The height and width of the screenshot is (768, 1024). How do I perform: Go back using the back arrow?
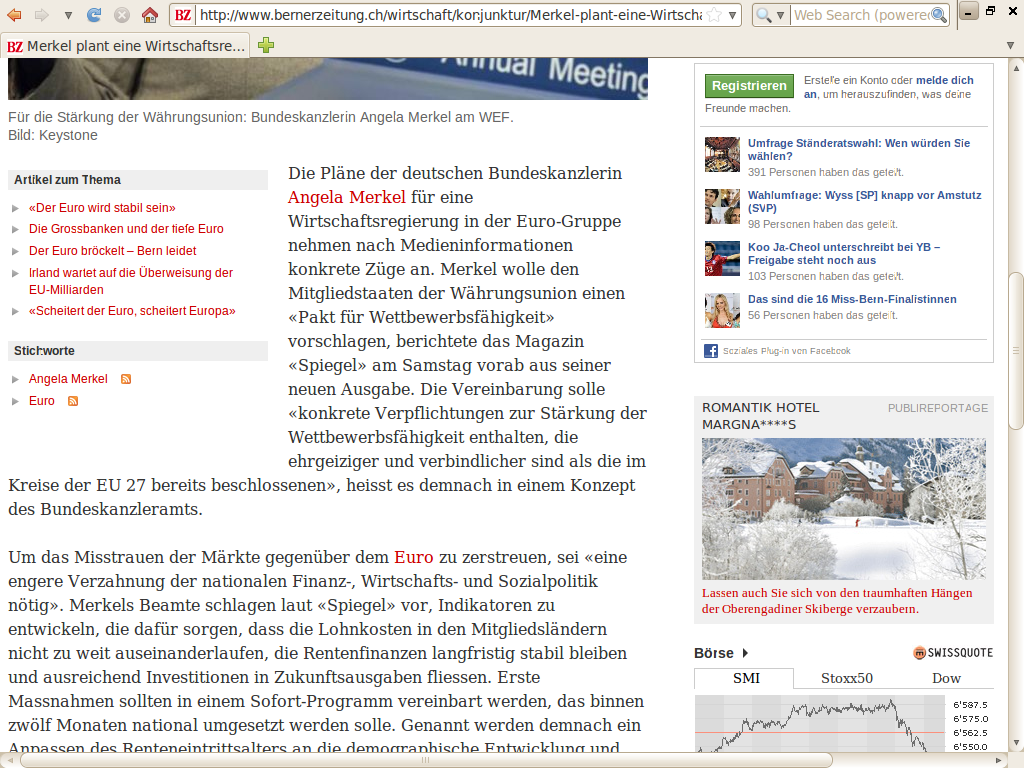pos(13,14)
